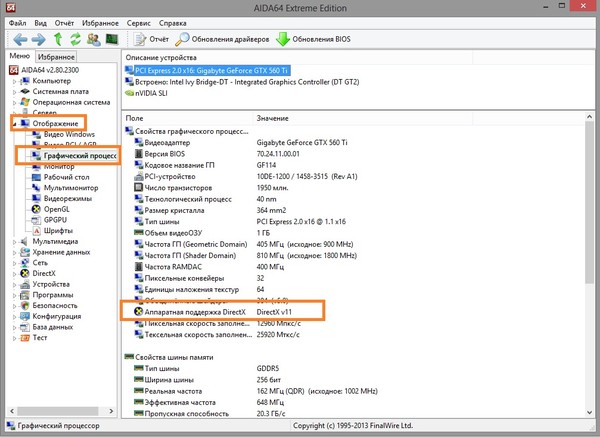
Task: Open the Отчёт menu in menu bar
Action: 64,23
